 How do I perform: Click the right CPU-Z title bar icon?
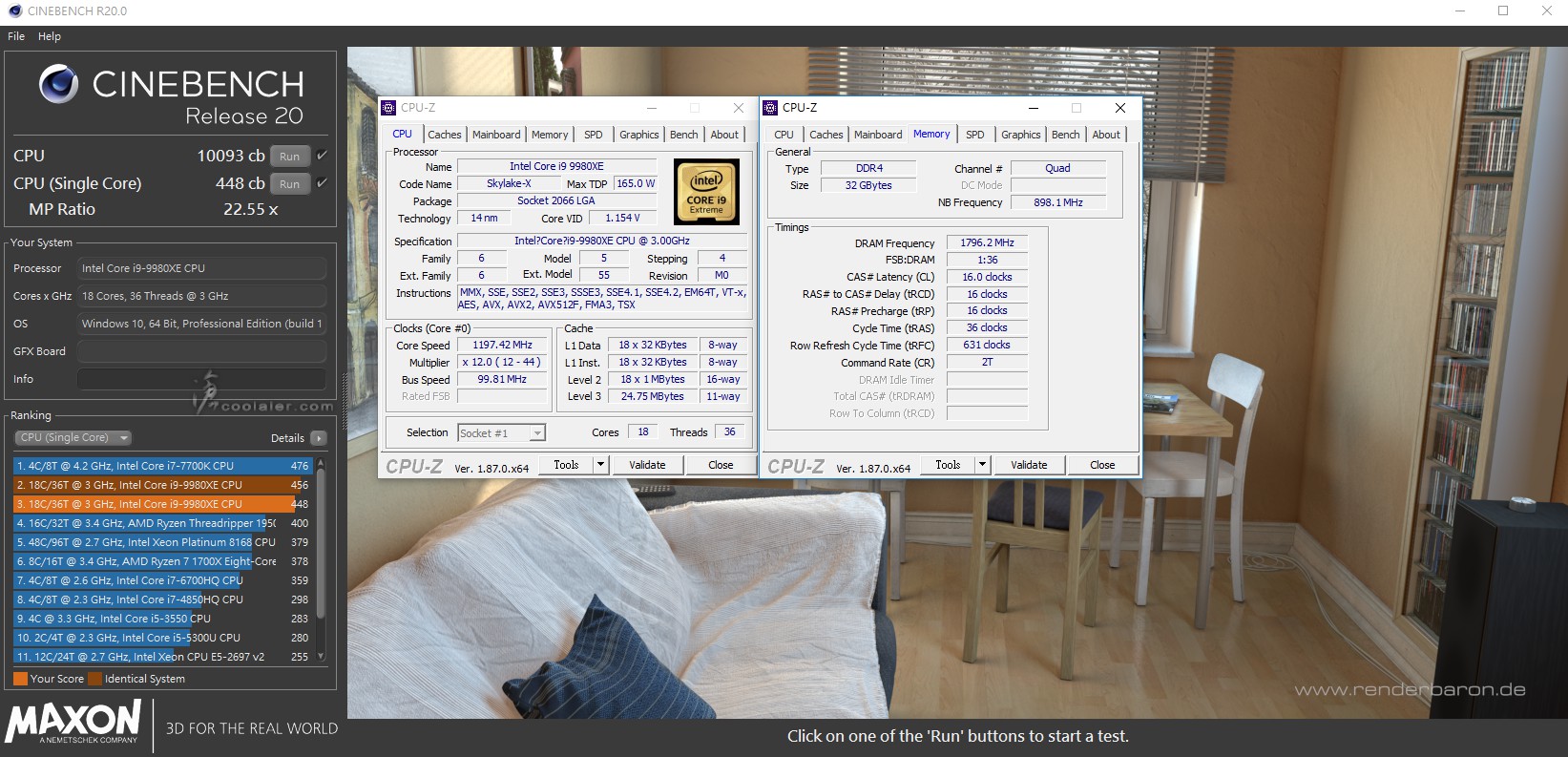pos(771,108)
